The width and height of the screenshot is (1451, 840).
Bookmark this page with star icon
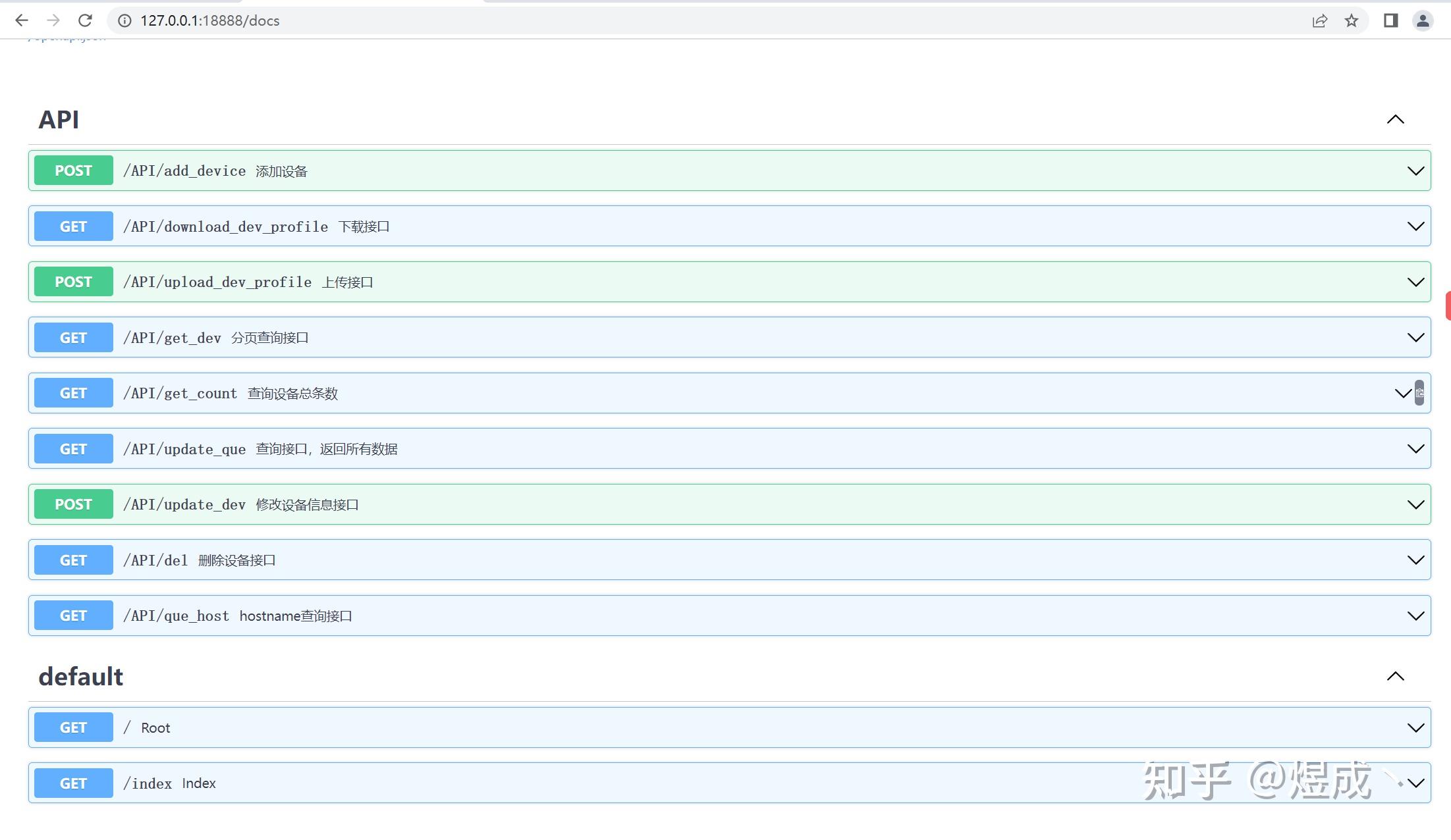[1352, 20]
